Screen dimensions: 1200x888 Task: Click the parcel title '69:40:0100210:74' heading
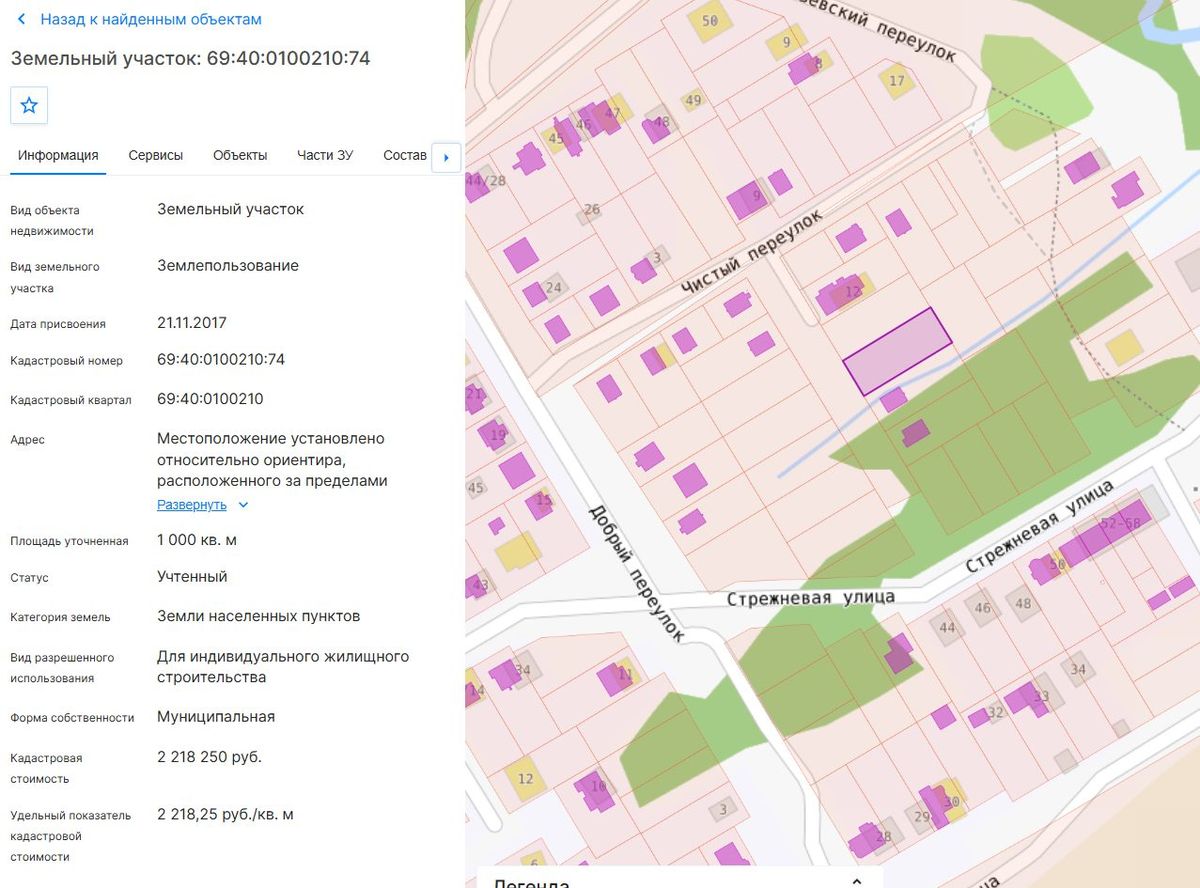190,58
